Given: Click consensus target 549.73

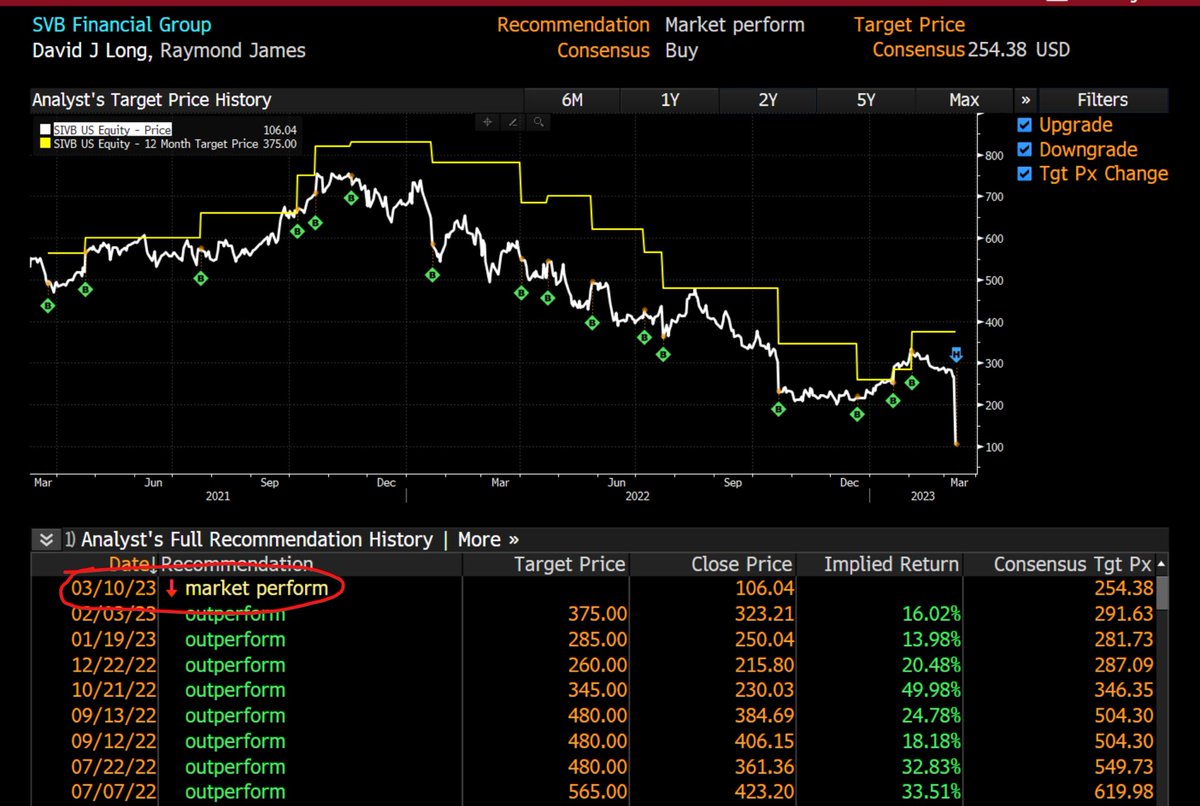Looking at the screenshot, I should coord(1125,765).
